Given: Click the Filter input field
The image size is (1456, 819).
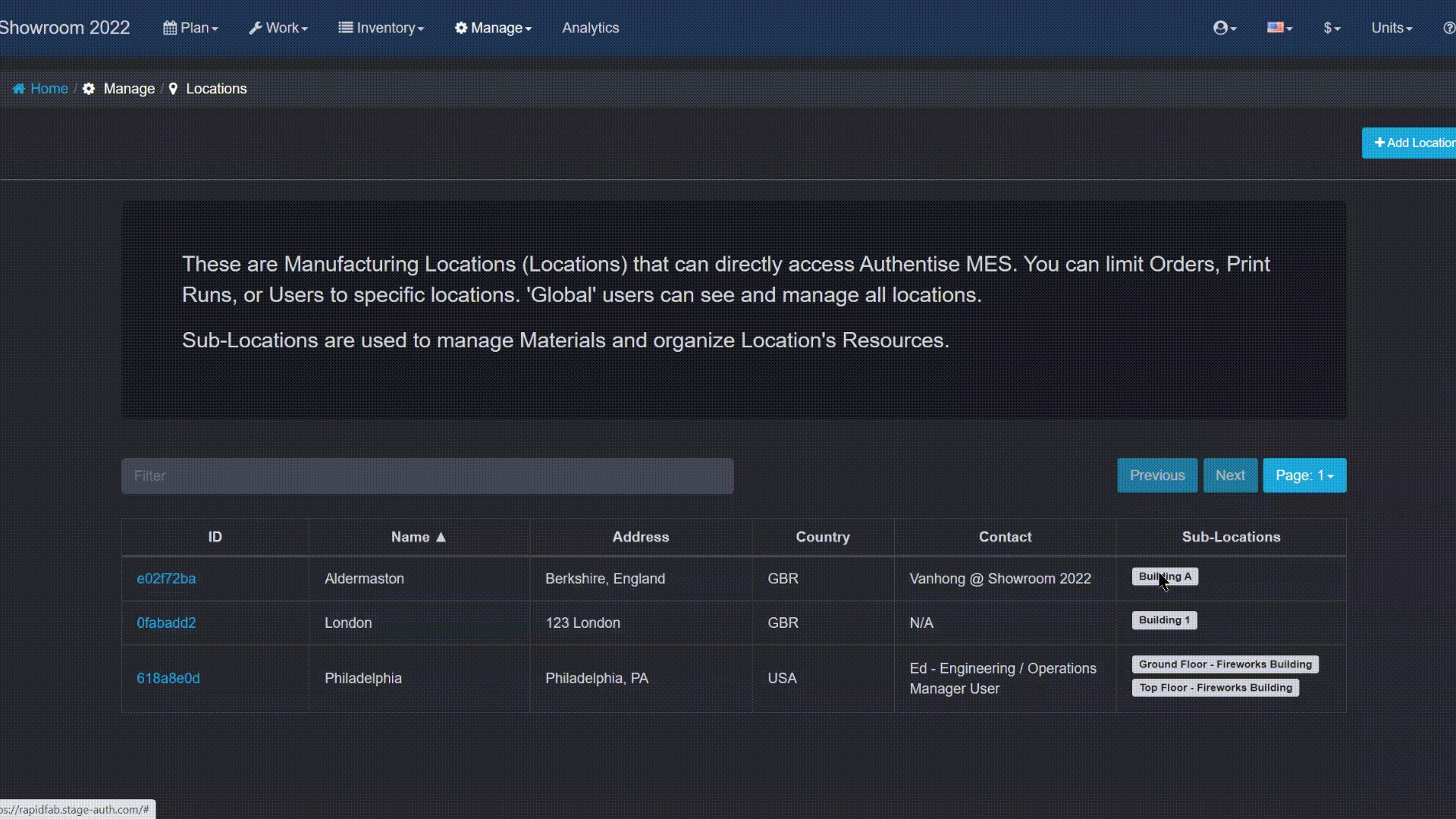Looking at the screenshot, I should (427, 475).
